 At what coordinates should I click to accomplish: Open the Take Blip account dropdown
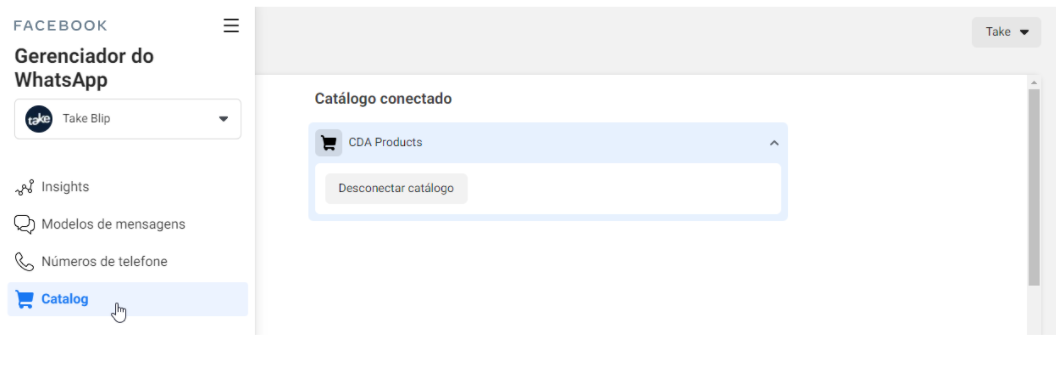point(128,119)
